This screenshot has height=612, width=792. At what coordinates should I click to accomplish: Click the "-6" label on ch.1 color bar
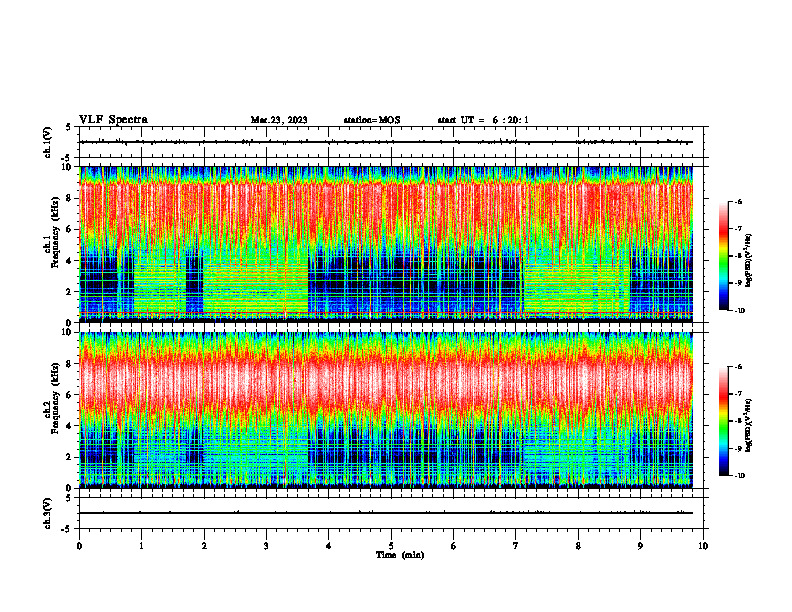click(x=738, y=201)
